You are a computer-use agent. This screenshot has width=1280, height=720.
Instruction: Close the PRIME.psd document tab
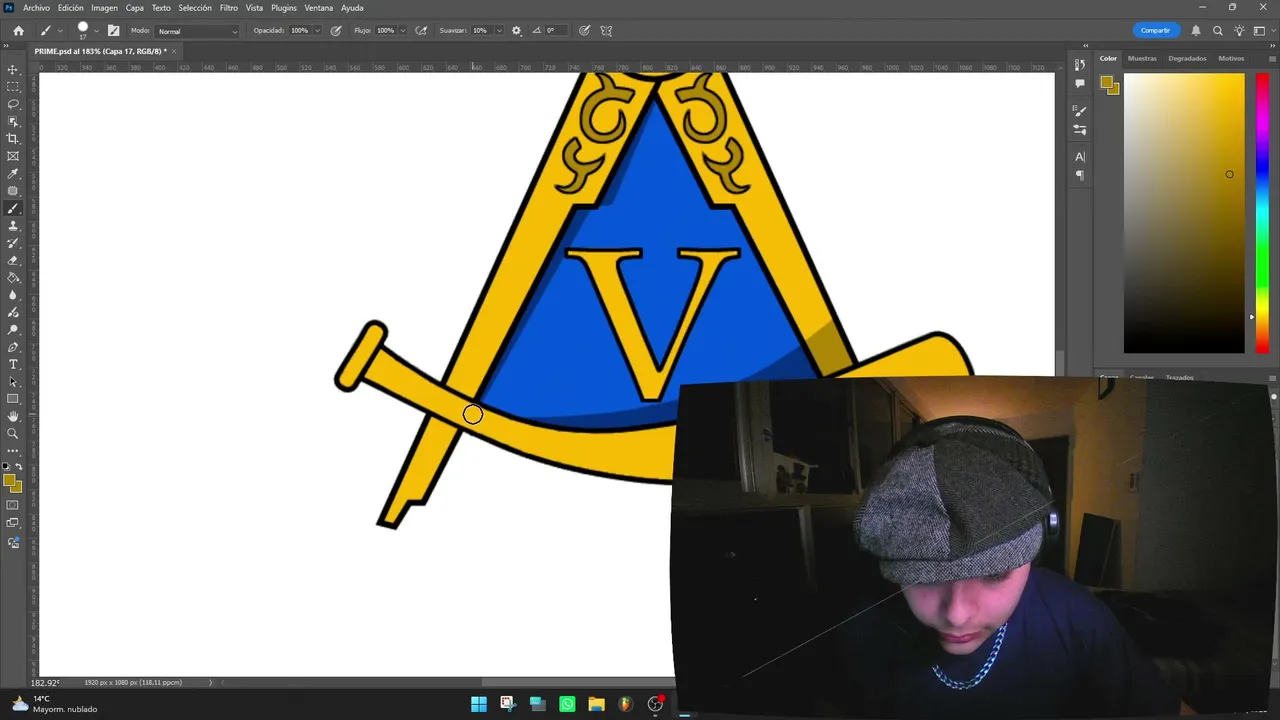tap(174, 50)
